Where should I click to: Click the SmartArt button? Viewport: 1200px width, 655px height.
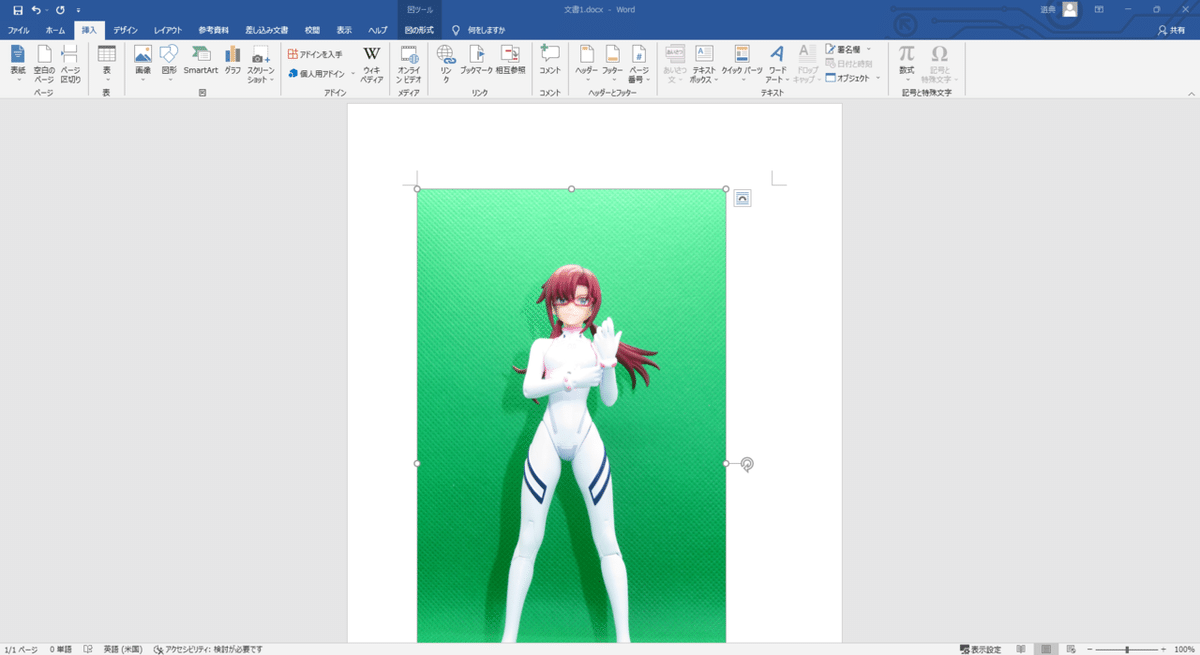pyautogui.click(x=201, y=60)
